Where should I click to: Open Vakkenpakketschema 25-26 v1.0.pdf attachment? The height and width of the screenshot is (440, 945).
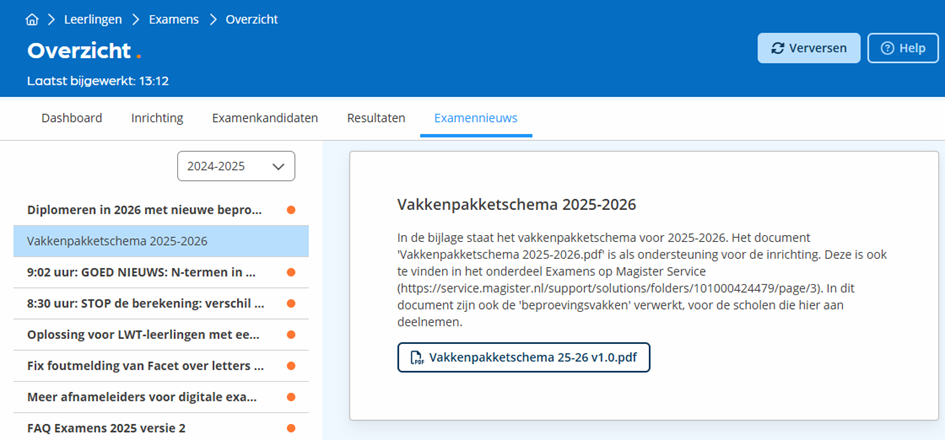[524, 357]
